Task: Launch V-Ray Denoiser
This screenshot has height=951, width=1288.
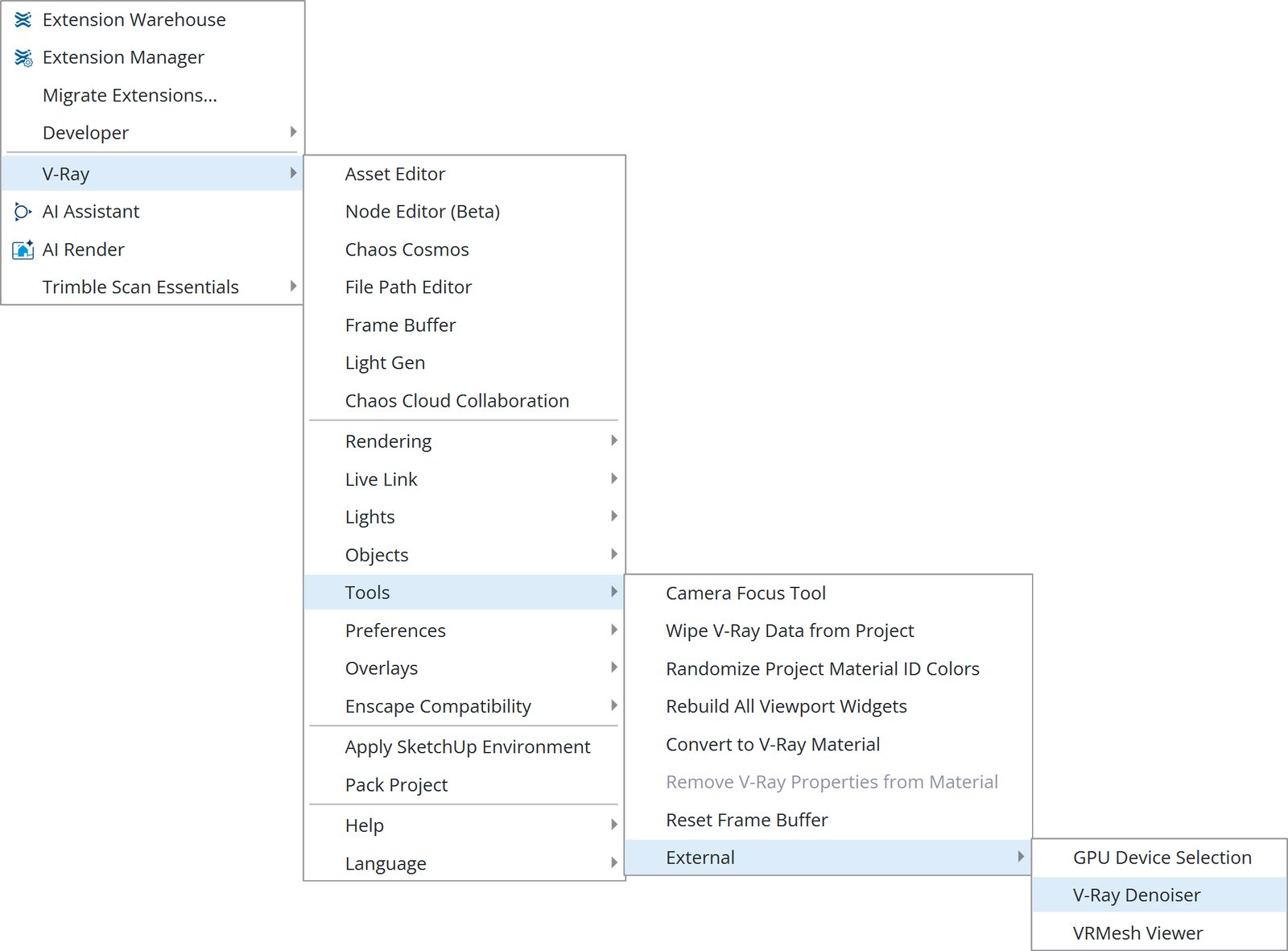Action: [x=1159, y=895]
